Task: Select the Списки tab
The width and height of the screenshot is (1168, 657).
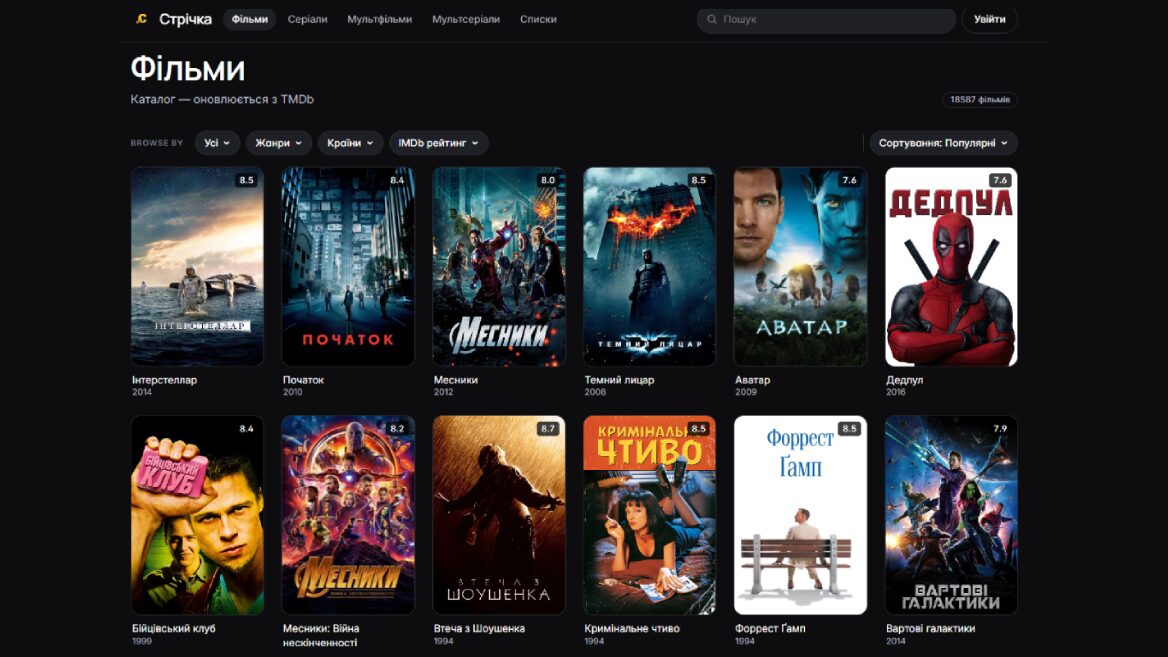Action: 539,19
